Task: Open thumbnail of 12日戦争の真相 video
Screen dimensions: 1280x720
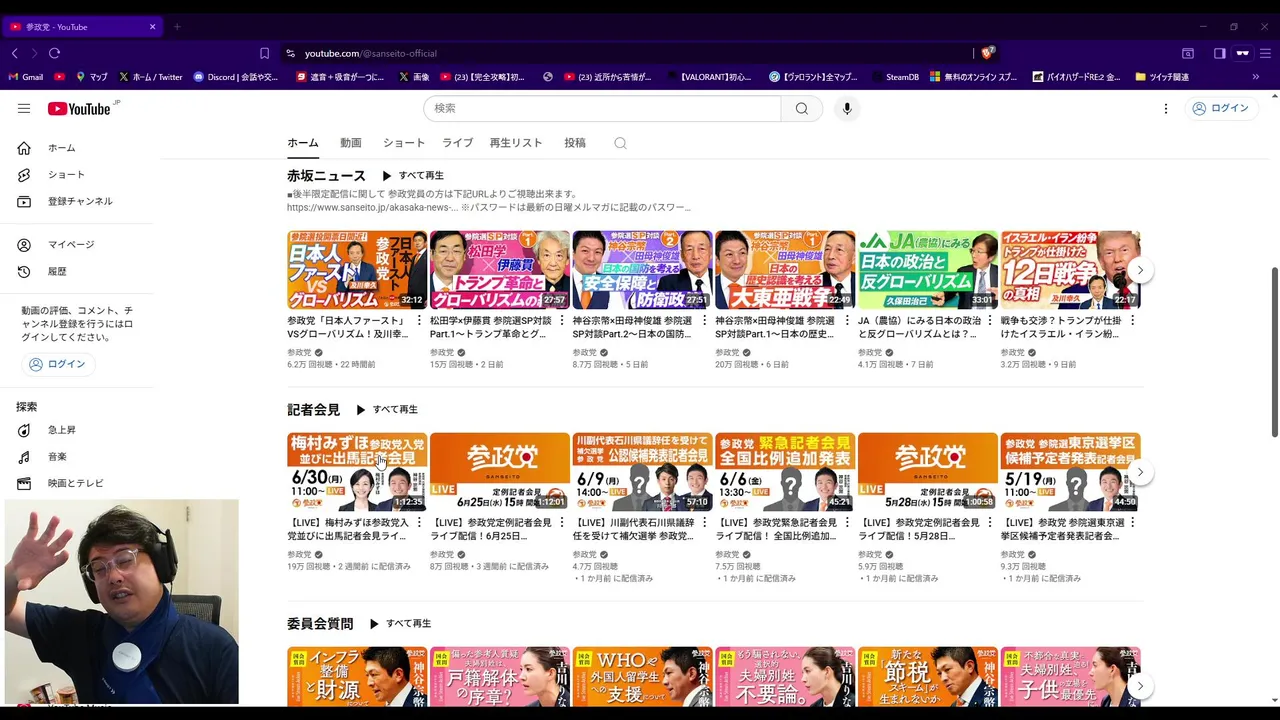Action: tap(1070, 270)
